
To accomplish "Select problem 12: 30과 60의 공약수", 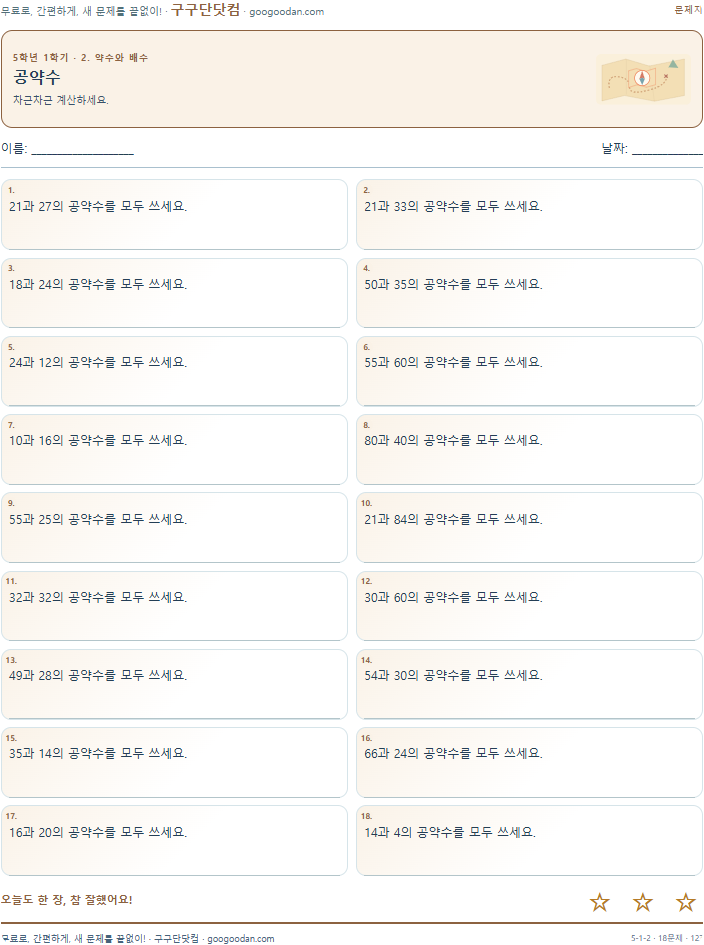I will (x=529, y=606).
